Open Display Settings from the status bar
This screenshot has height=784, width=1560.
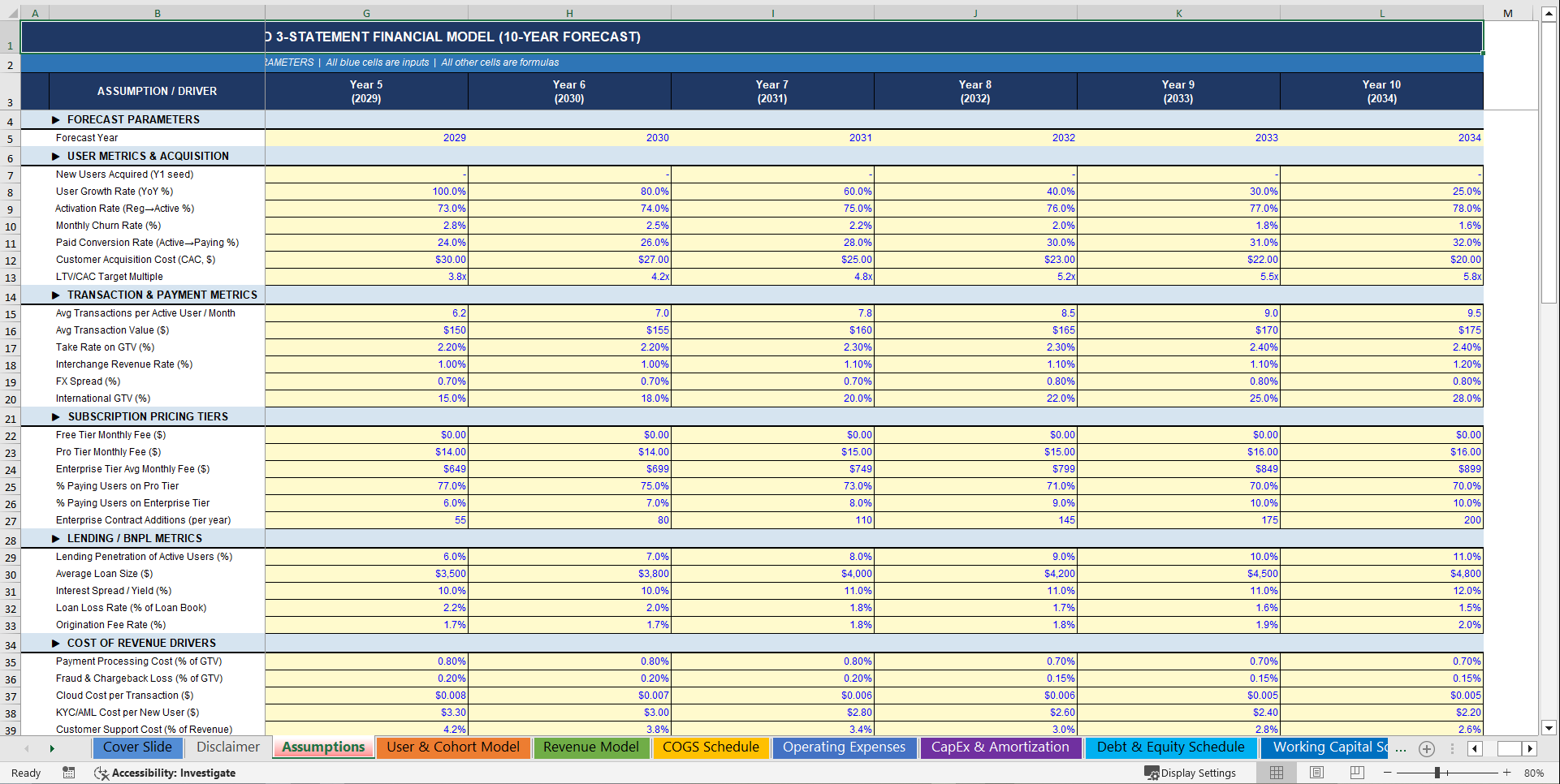[1191, 773]
